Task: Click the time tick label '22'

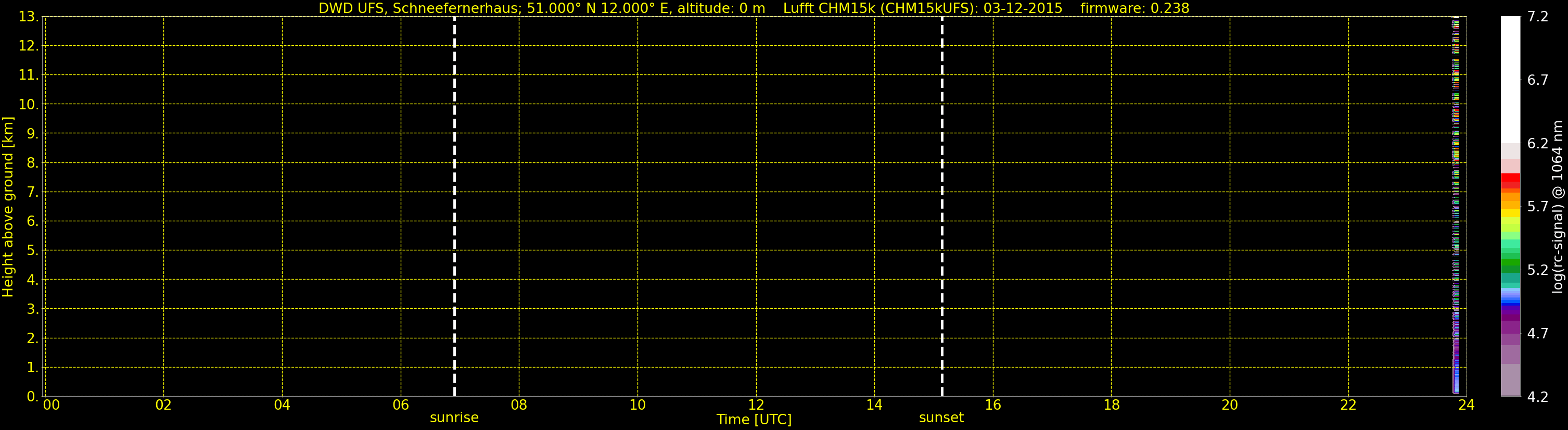Action: [1349, 405]
